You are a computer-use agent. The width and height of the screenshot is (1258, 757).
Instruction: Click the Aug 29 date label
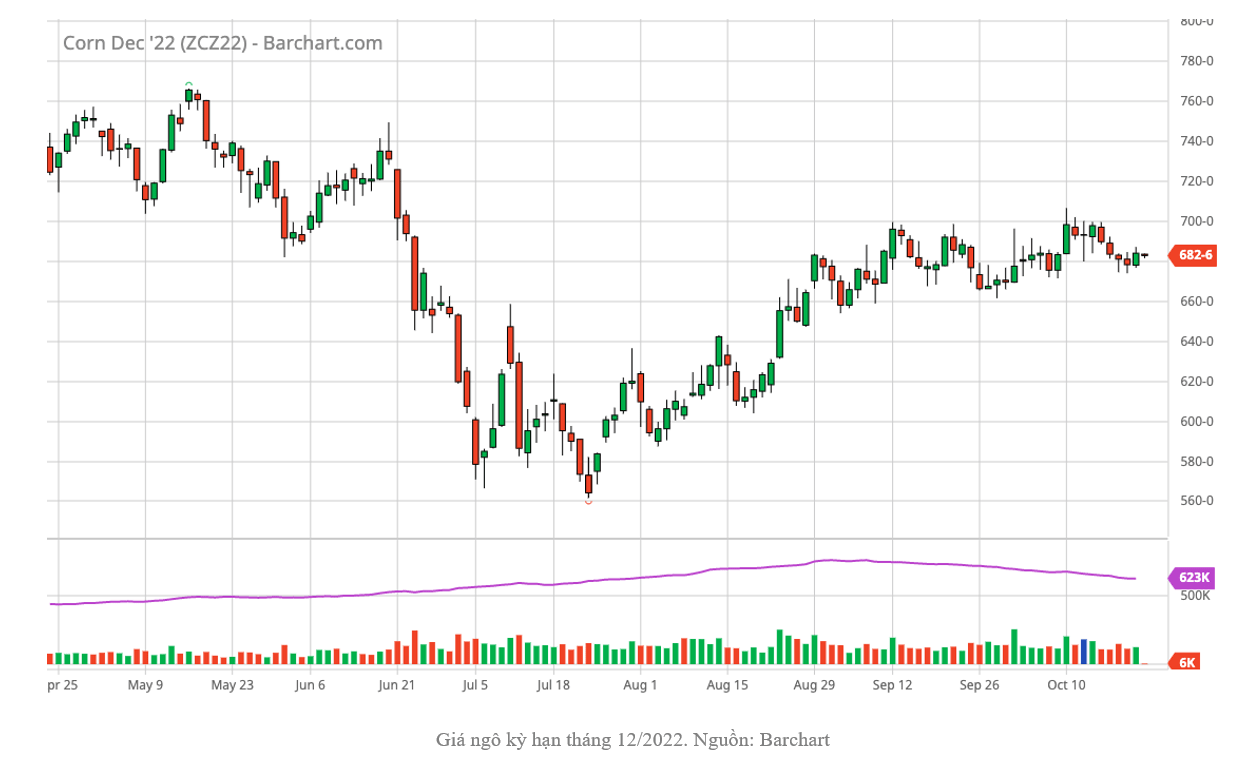[814, 685]
